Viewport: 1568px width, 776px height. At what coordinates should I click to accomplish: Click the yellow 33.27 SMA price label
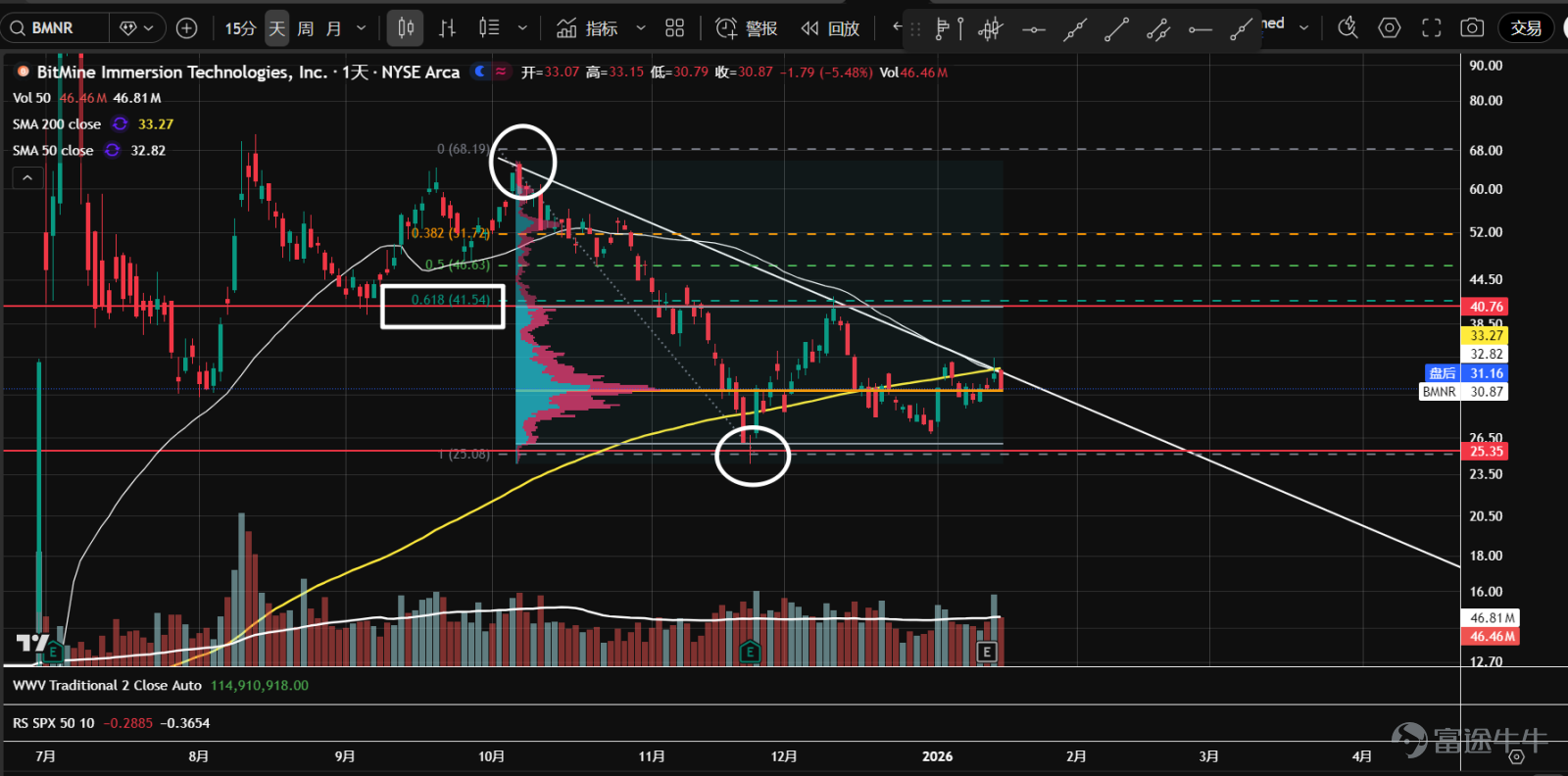1486,336
